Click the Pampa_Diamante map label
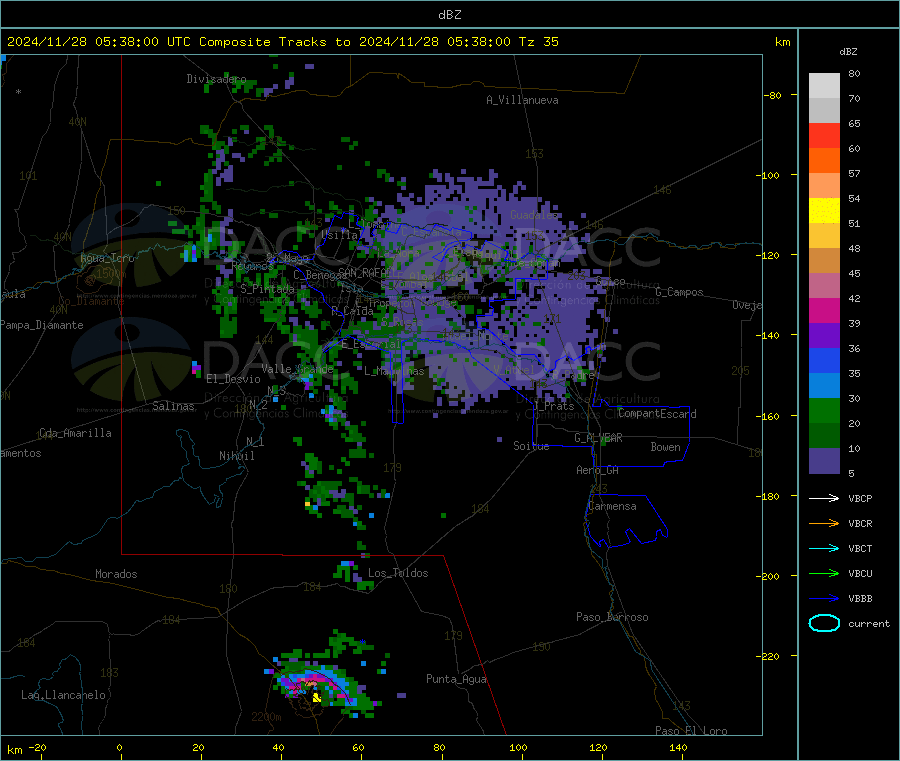 (42, 325)
